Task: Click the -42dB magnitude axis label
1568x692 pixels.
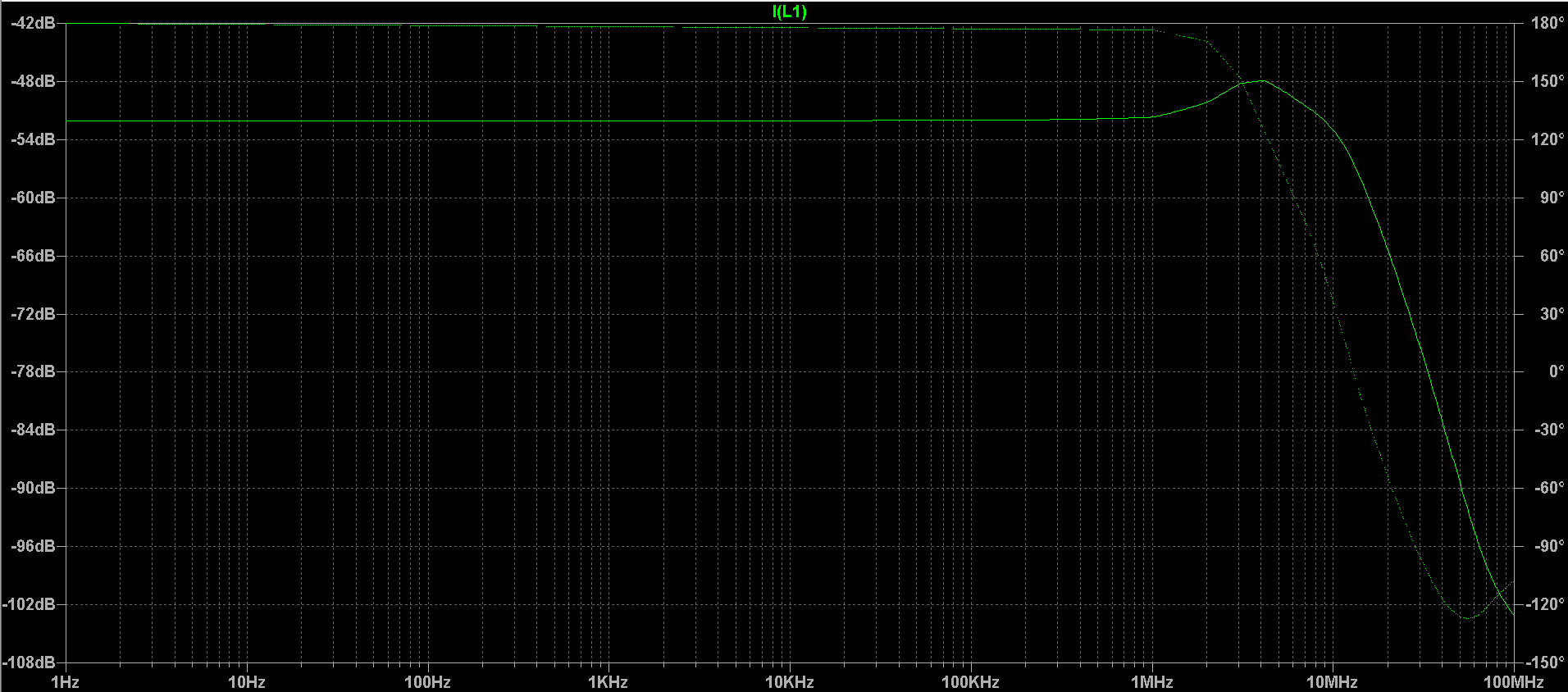Action: coord(33,23)
